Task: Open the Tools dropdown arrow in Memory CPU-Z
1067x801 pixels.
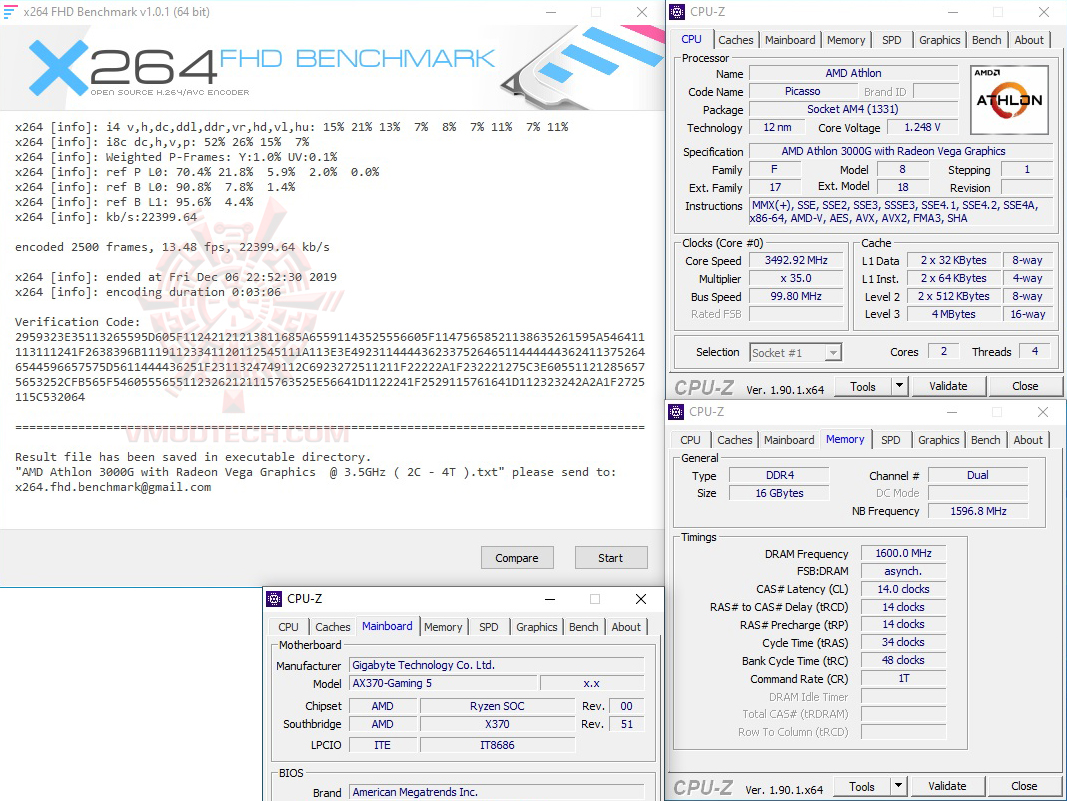Action: 898,786
